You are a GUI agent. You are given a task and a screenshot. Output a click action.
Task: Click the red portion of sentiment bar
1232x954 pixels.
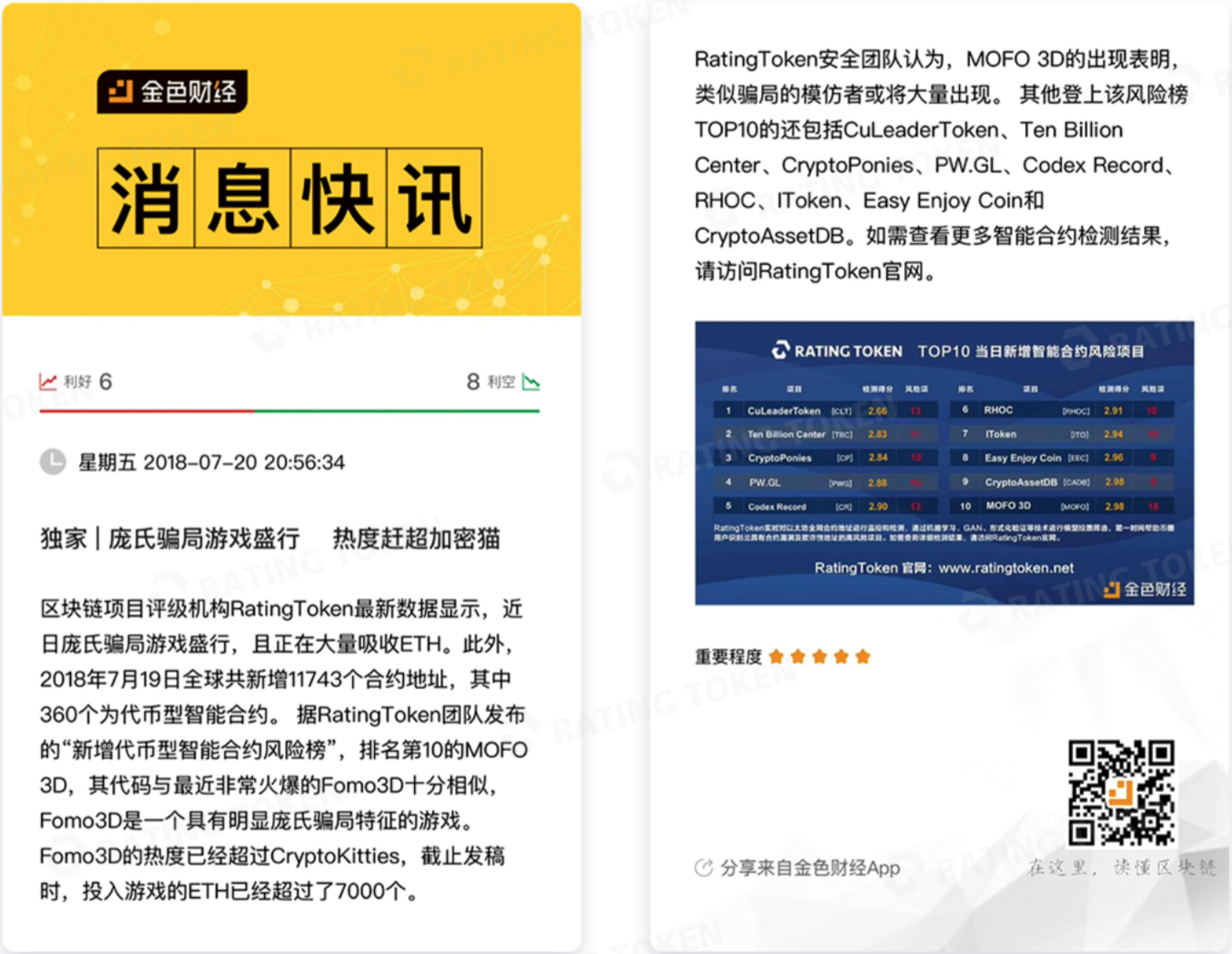click(146, 411)
